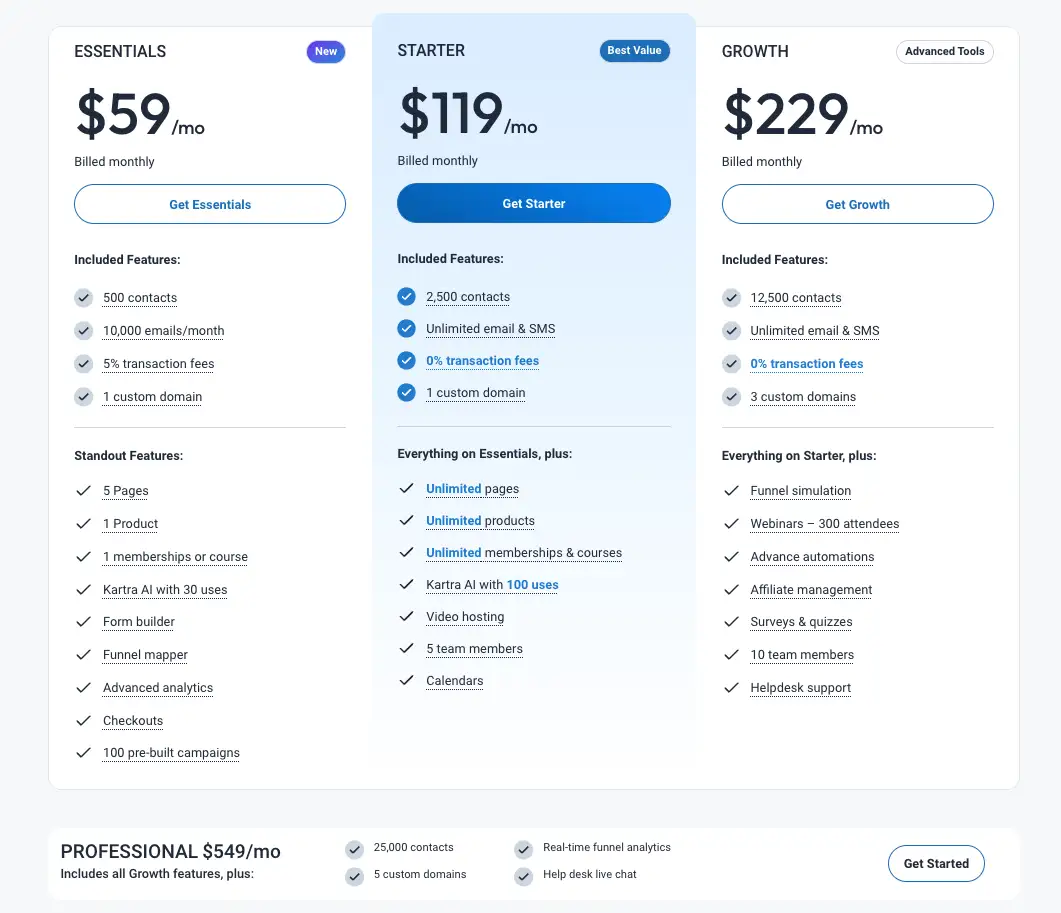Click the checkmark next to Video hosting
This screenshot has width=1061, height=913.
pos(406,616)
